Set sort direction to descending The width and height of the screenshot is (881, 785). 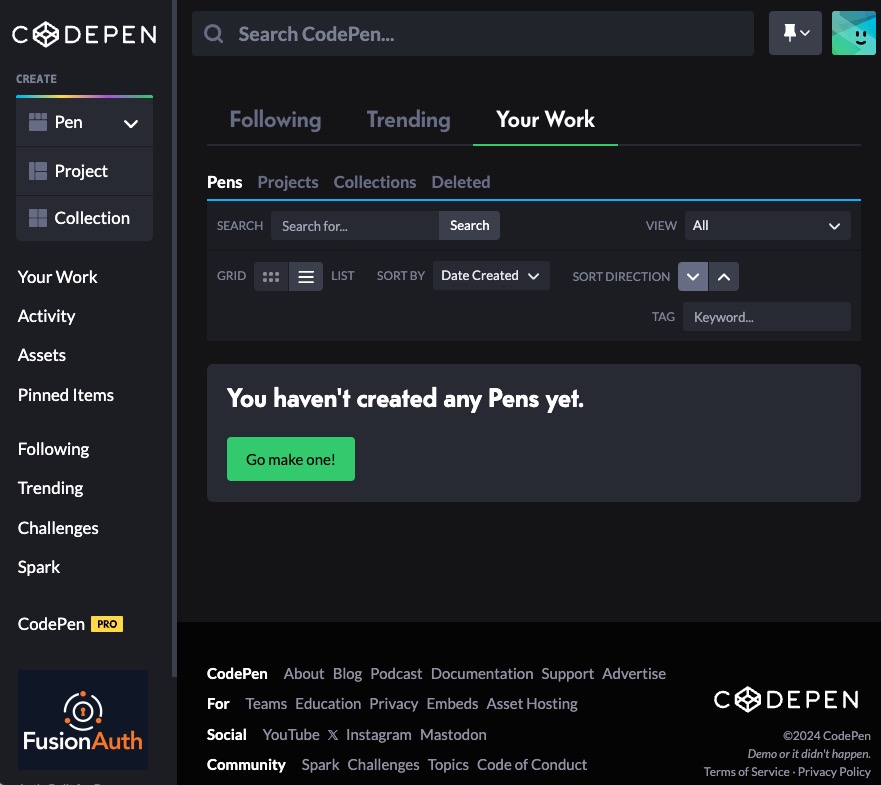point(693,277)
